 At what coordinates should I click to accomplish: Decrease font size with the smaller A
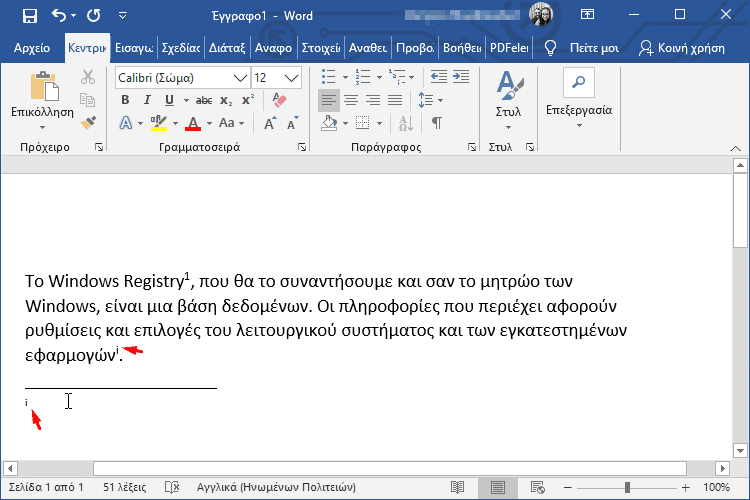(293, 123)
